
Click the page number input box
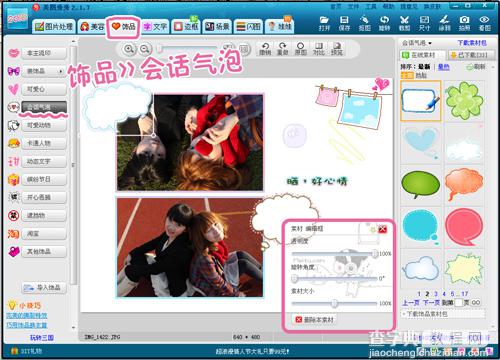pos(459,303)
